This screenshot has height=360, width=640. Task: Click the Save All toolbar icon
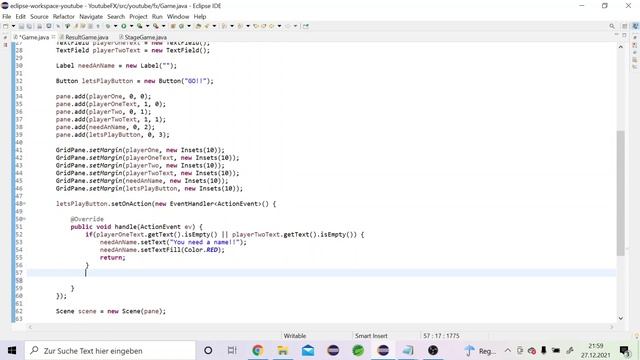tap(29, 26)
